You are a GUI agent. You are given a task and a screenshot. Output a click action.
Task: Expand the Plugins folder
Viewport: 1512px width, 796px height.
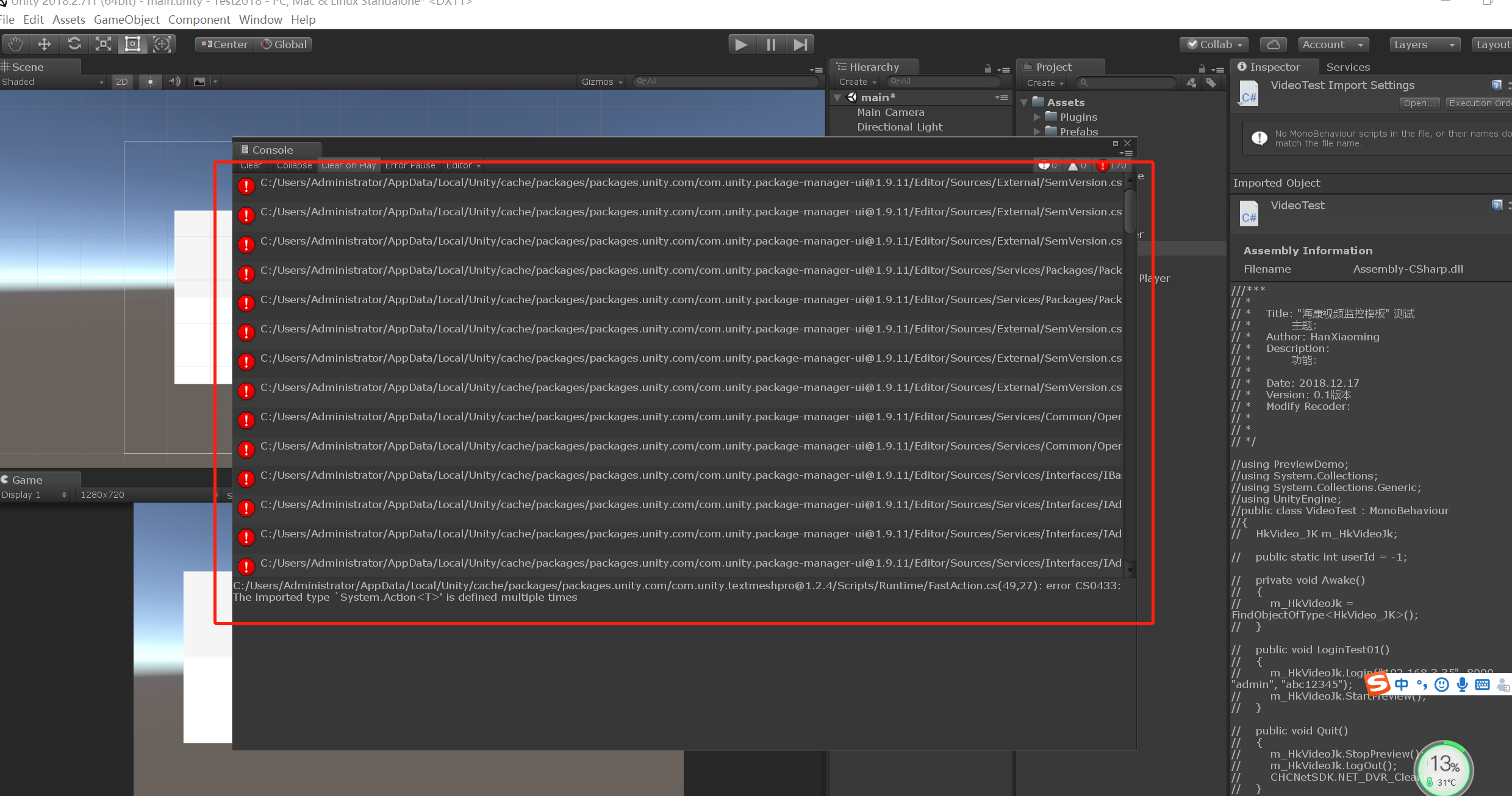[1036, 117]
